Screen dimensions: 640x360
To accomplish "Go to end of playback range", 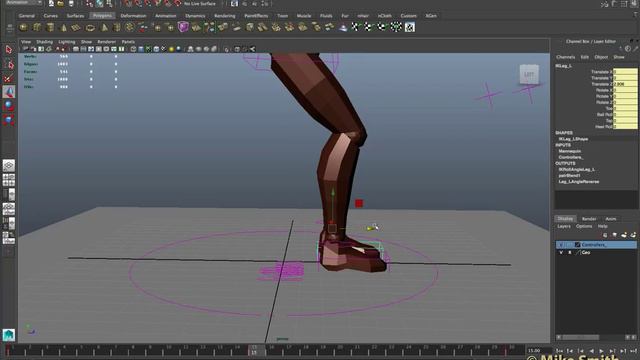I will 633,351.
